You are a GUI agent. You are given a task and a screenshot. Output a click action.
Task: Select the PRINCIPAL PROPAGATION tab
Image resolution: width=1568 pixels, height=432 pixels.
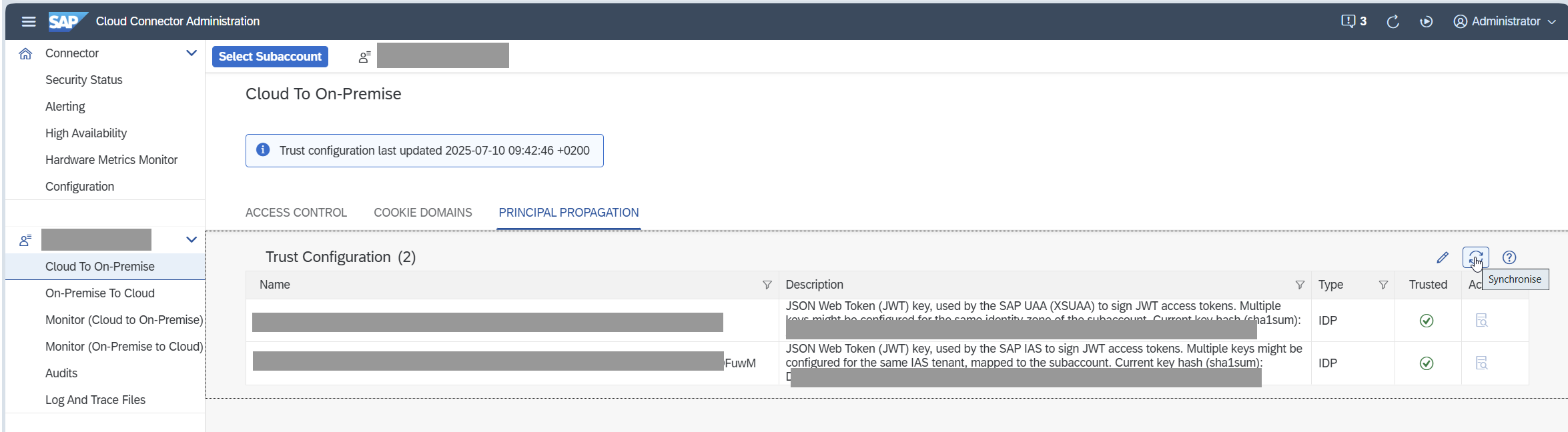tap(568, 213)
